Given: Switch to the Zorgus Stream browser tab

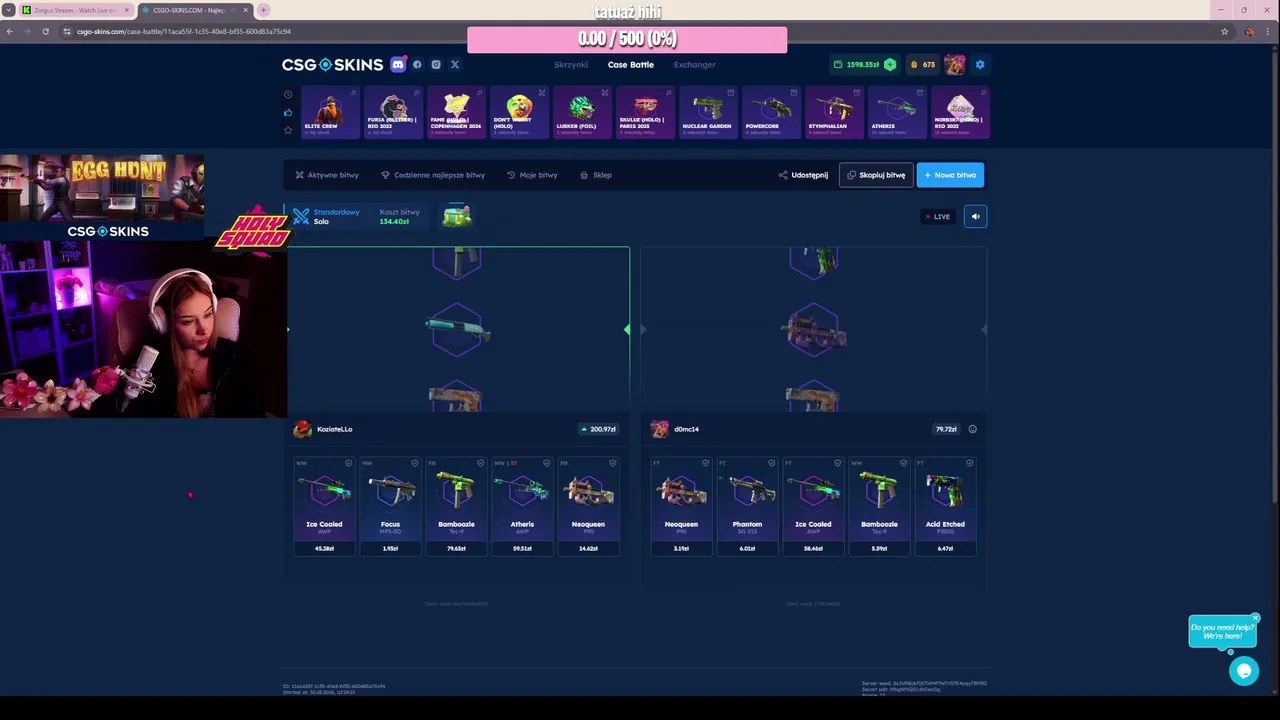Looking at the screenshot, I should pyautogui.click(x=76, y=10).
